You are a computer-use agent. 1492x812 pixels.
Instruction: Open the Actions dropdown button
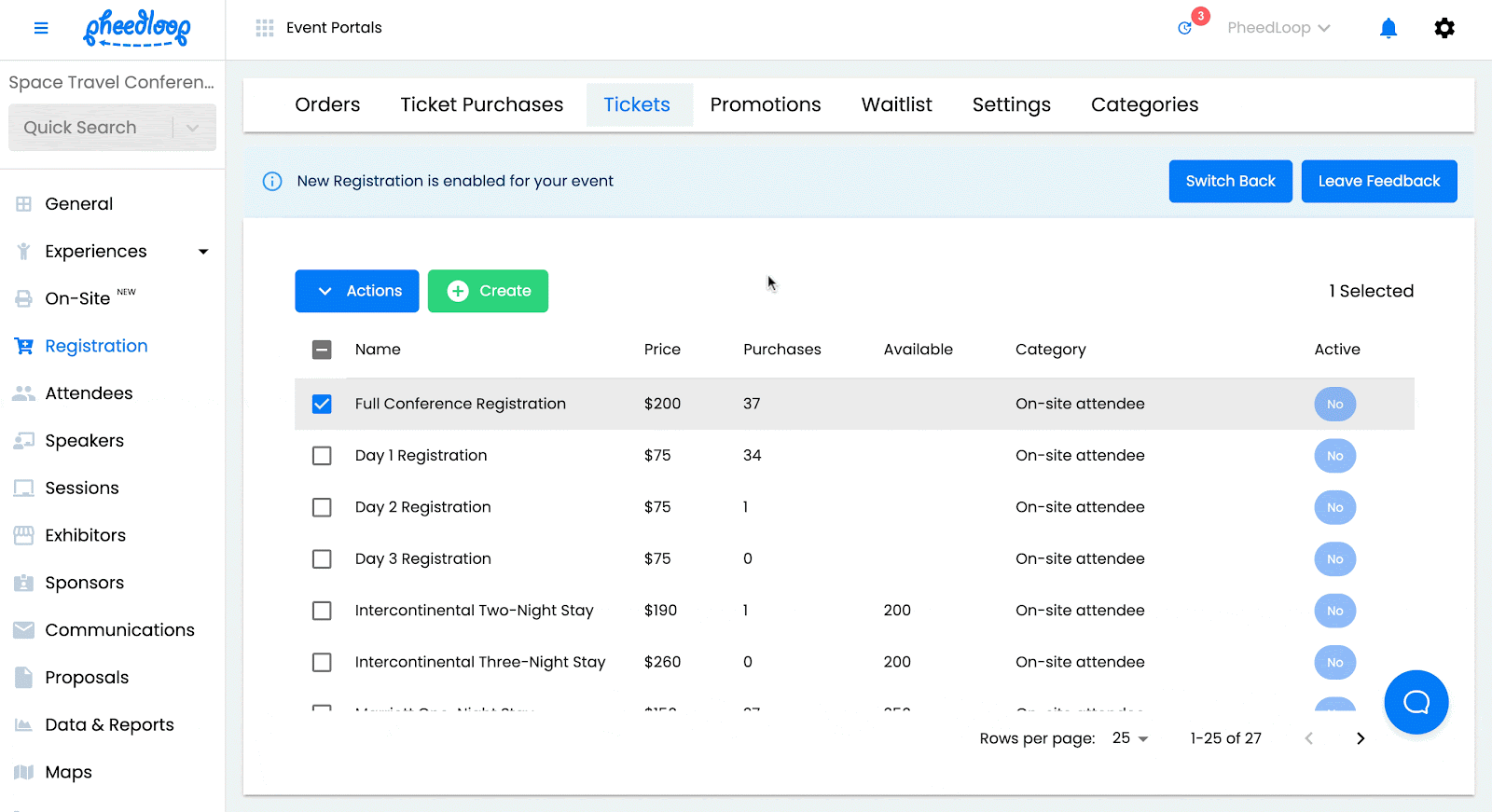[357, 291]
